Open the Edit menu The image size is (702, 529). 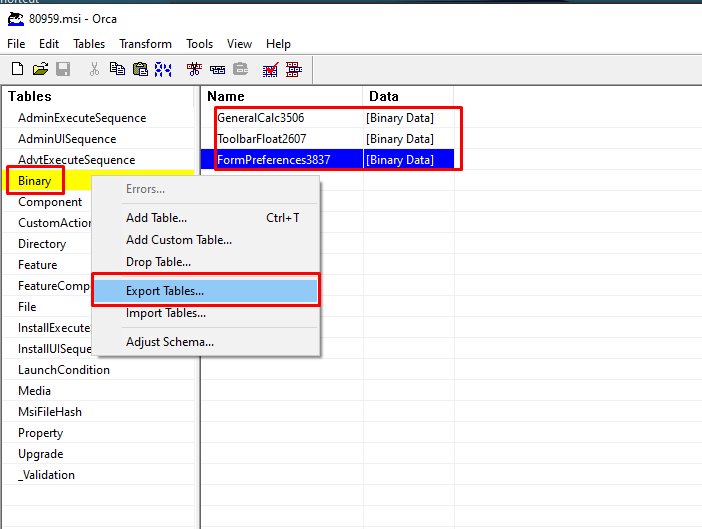tap(49, 44)
